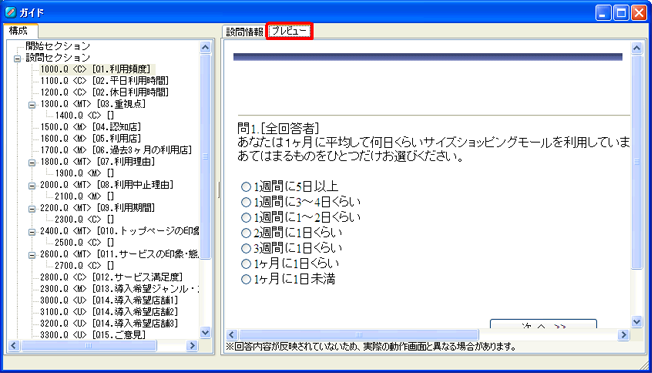
Task: Click tree panel vertical scrollbar thumb
Action: pyautogui.click(x=205, y=156)
